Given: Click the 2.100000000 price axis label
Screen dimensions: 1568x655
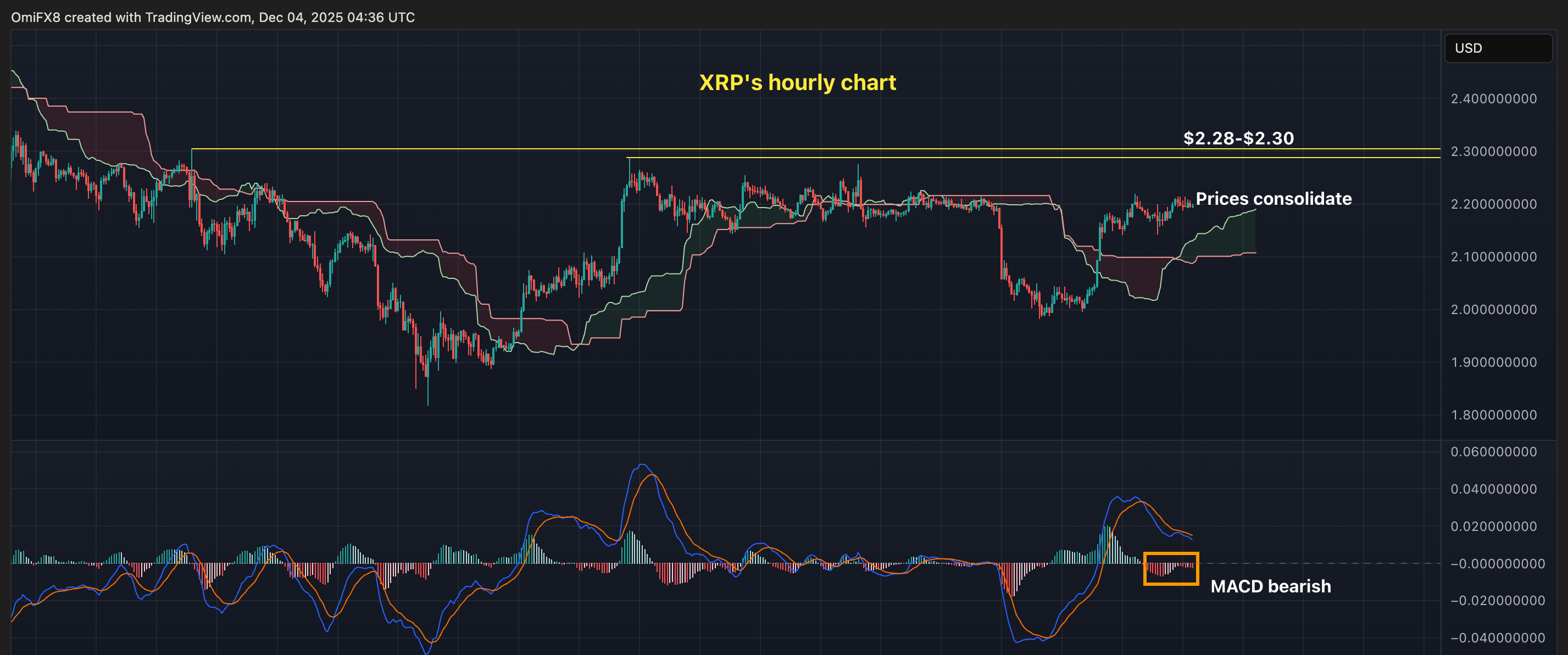Looking at the screenshot, I should pyautogui.click(x=1493, y=256).
